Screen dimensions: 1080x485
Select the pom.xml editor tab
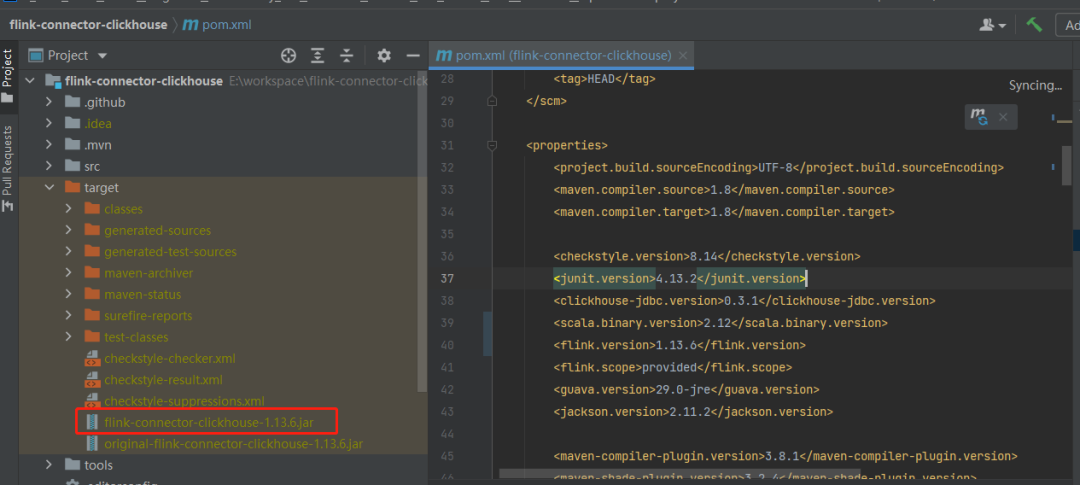pos(561,56)
